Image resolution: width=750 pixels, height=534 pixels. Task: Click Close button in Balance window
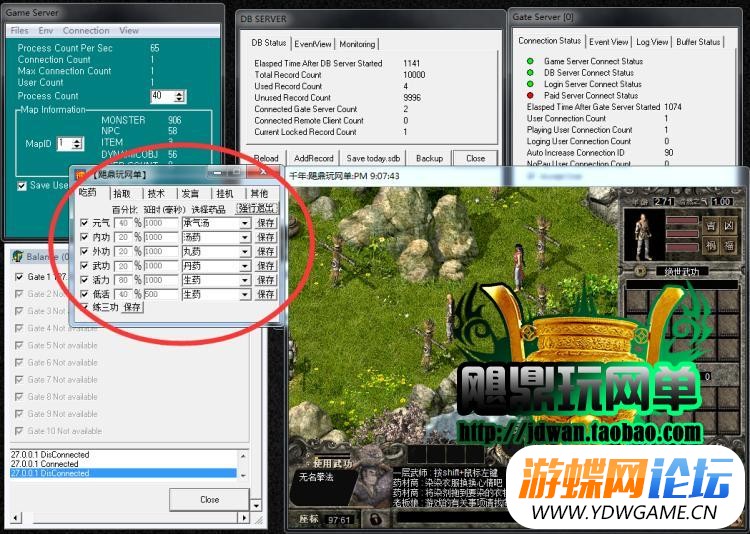tap(210, 500)
